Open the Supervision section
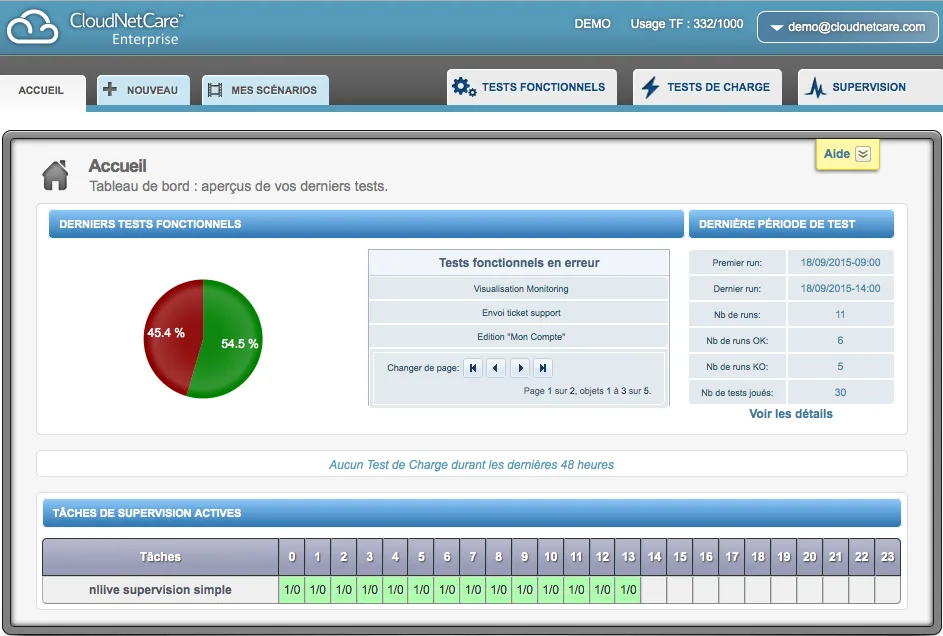Screen dimensions: 943x636 [x=870, y=87]
